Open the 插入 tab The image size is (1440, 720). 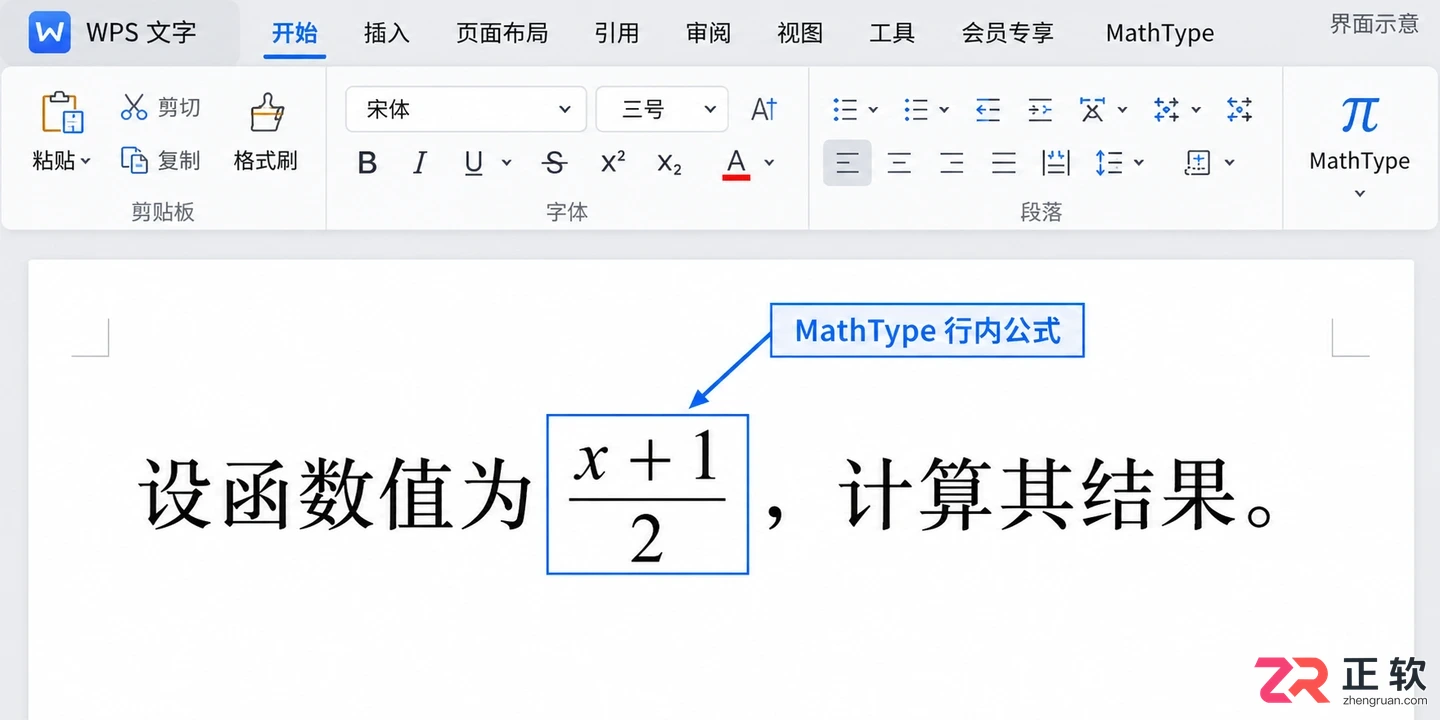click(387, 33)
